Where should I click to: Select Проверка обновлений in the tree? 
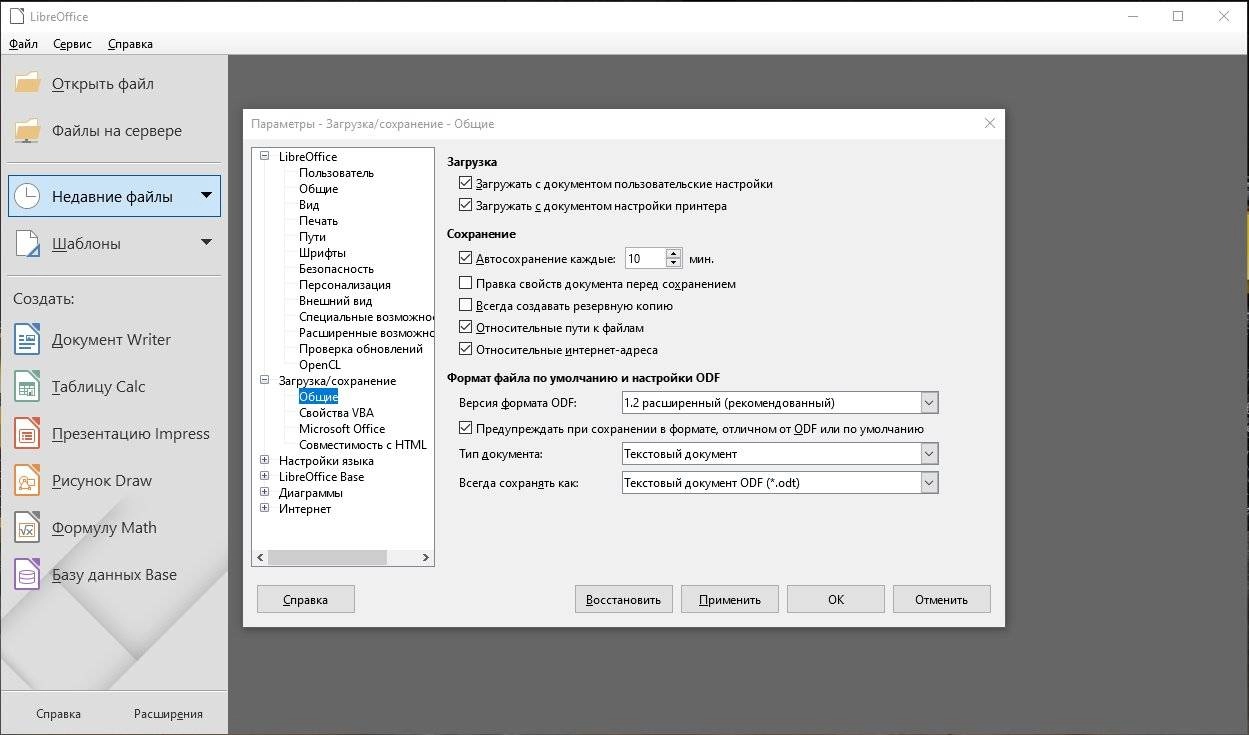(361, 348)
